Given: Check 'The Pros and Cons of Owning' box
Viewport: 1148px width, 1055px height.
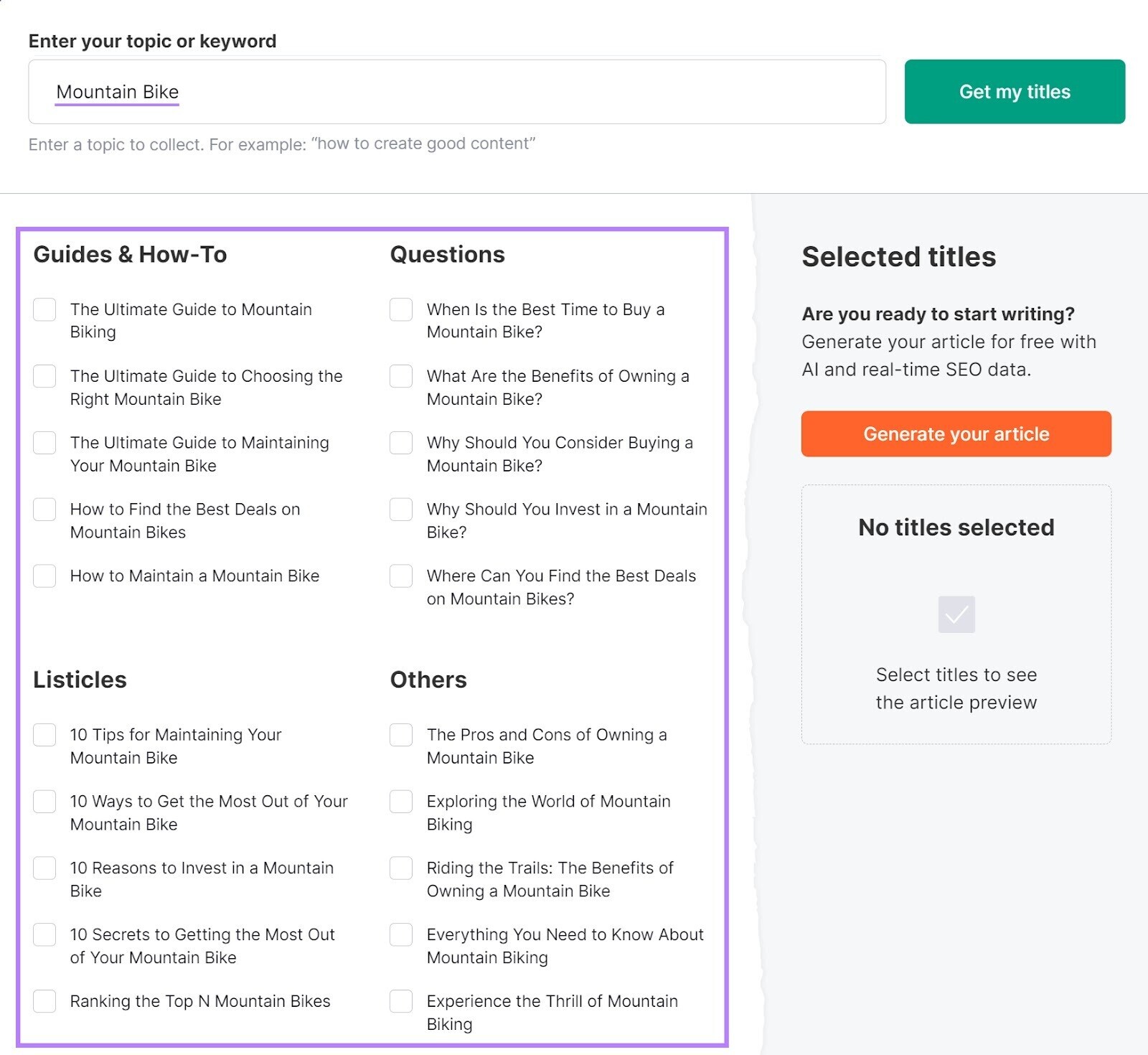Looking at the screenshot, I should [401, 735].
